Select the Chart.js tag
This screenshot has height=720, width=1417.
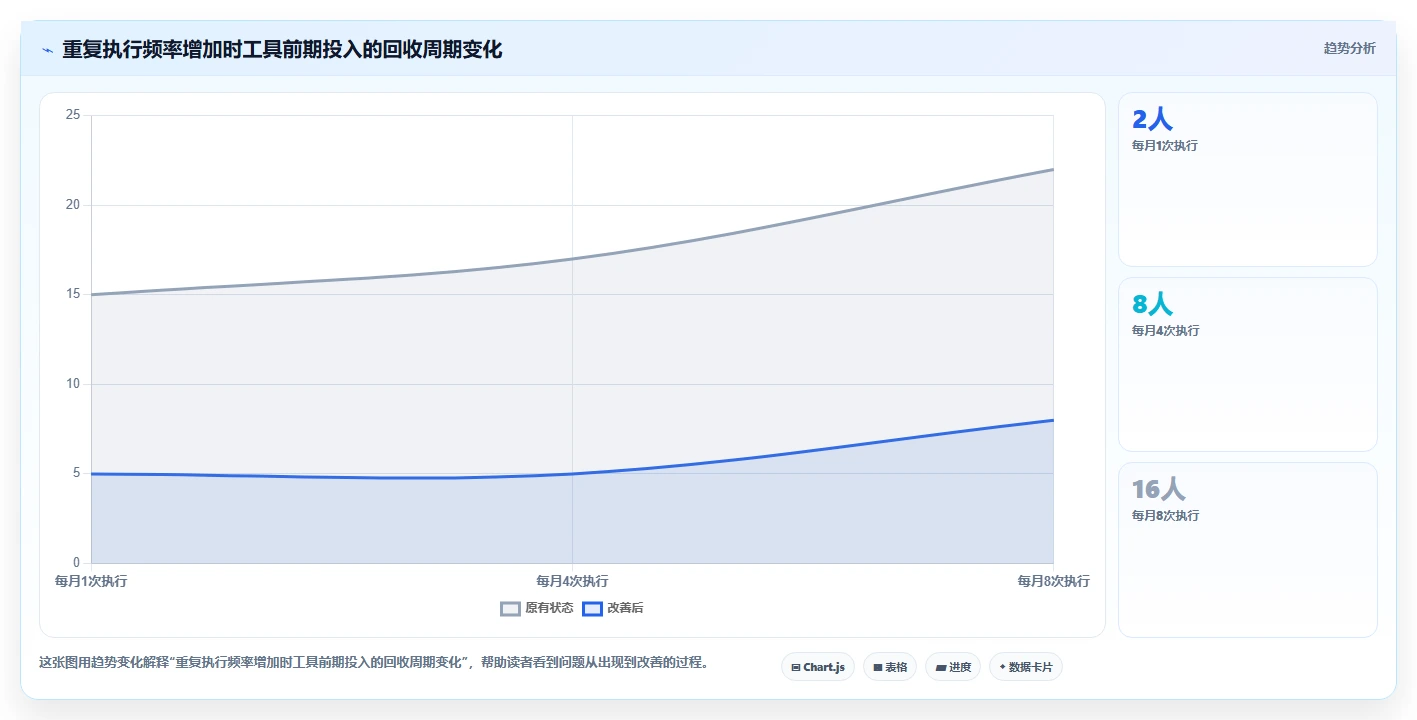coord(818,667)
